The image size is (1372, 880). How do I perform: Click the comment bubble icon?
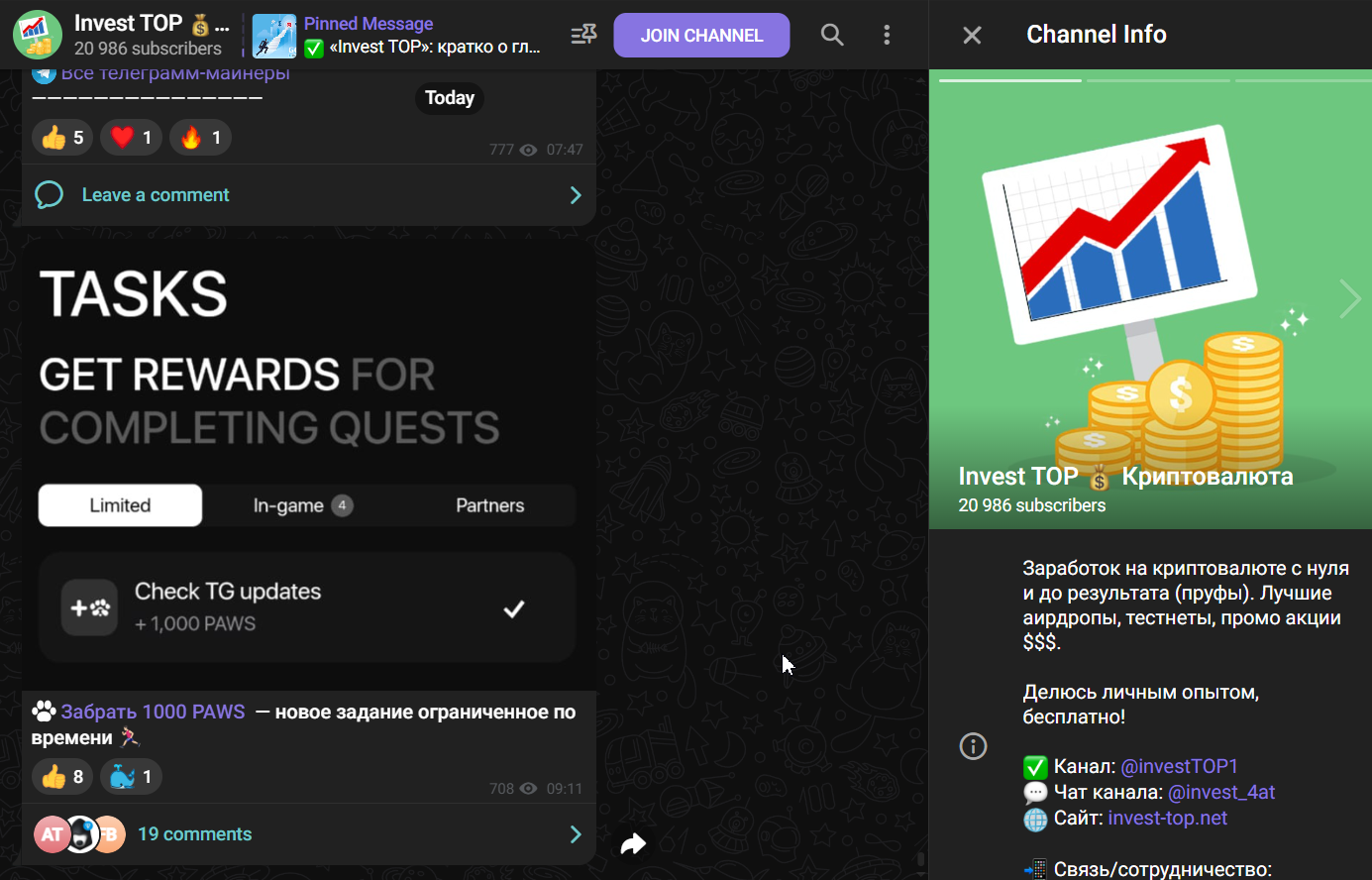tap(50, 195)
